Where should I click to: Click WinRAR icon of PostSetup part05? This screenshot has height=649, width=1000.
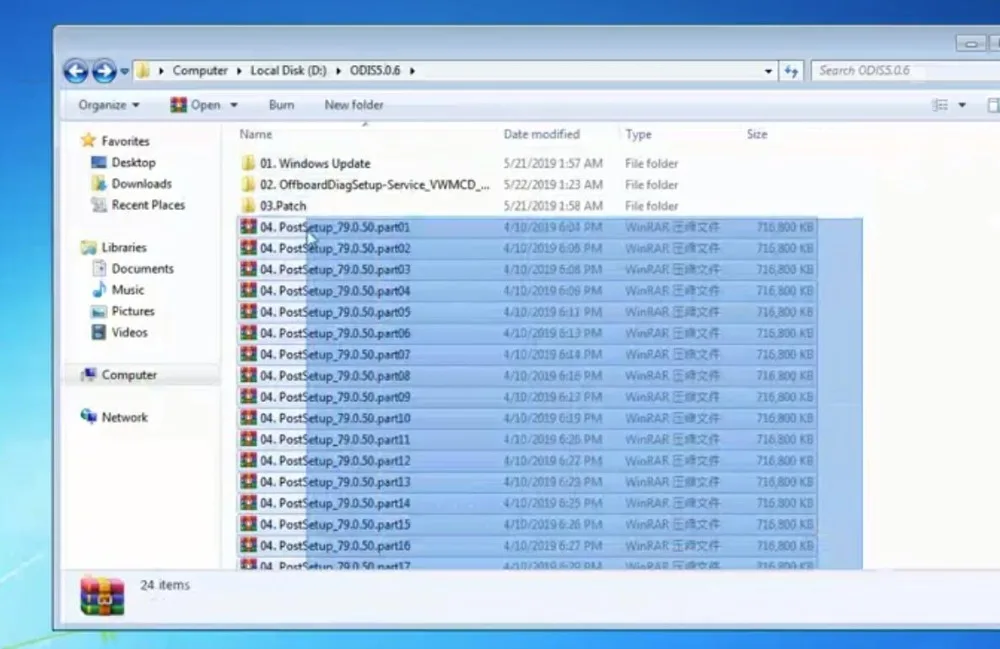click(249, 311)
